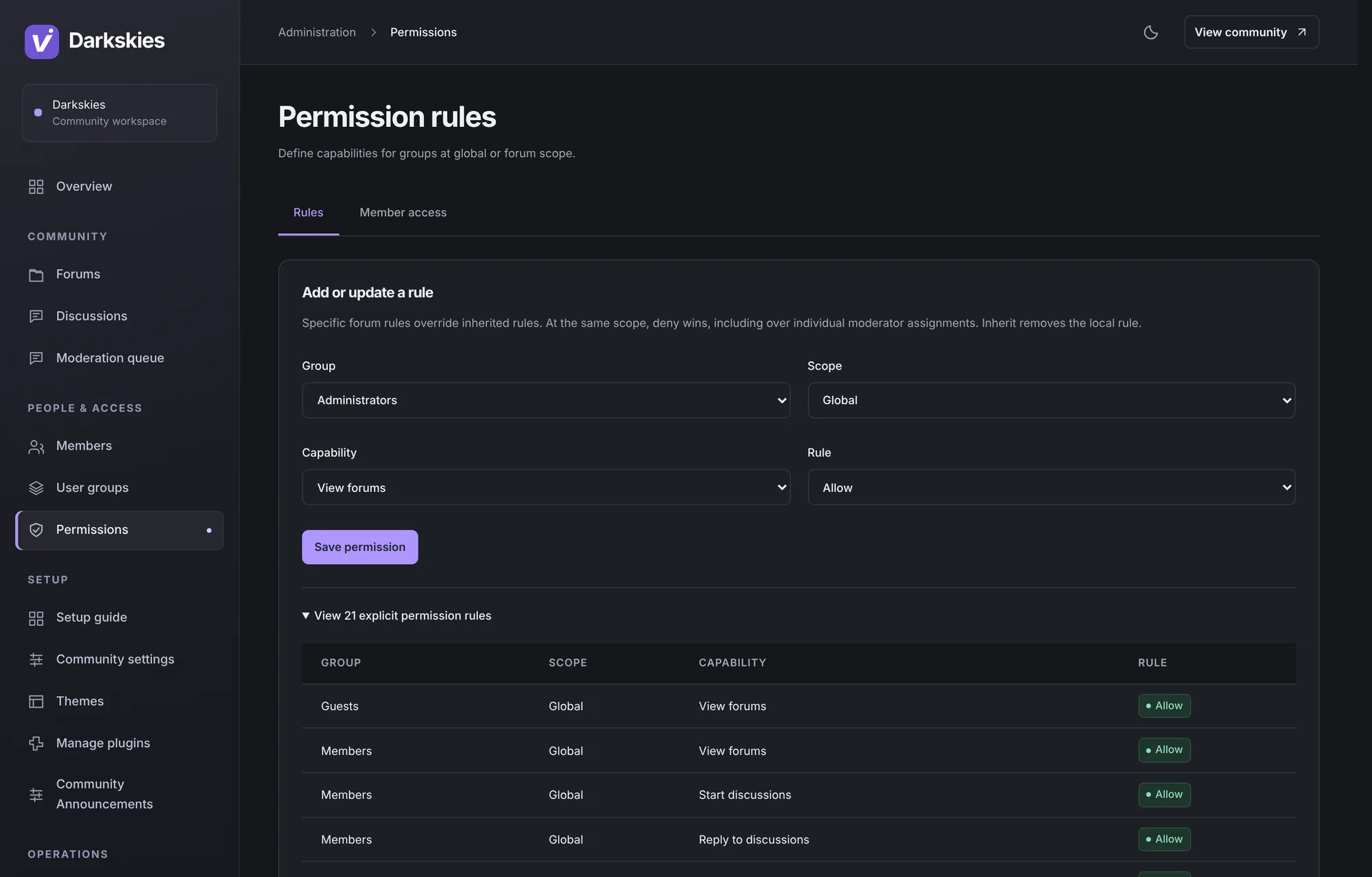
Task: Click the Permissions breadcrumb text
Action: [x=423, y=32]
